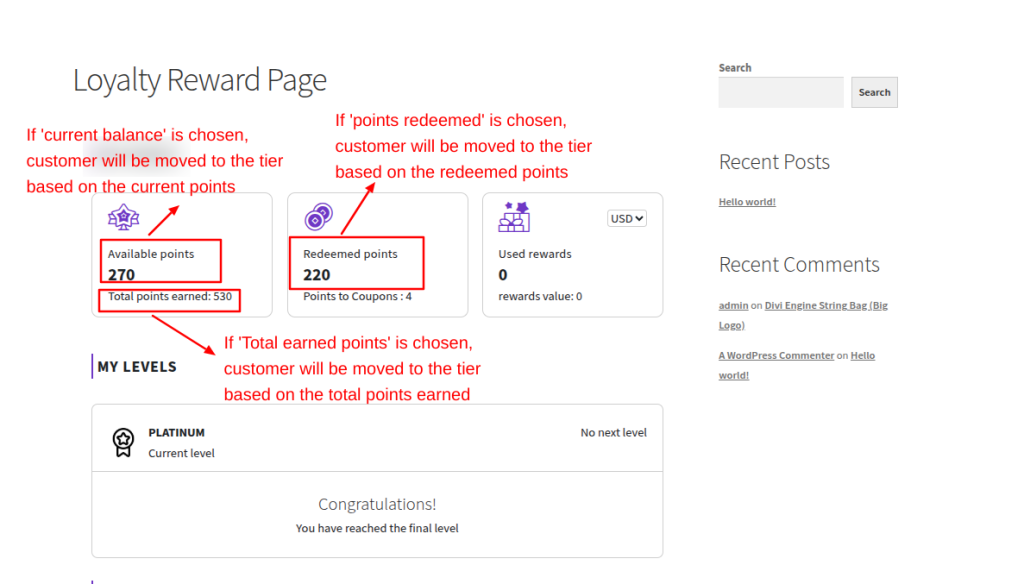
Task: Click the Loyalty Reward Page title
Action: [x=200, y=80]
